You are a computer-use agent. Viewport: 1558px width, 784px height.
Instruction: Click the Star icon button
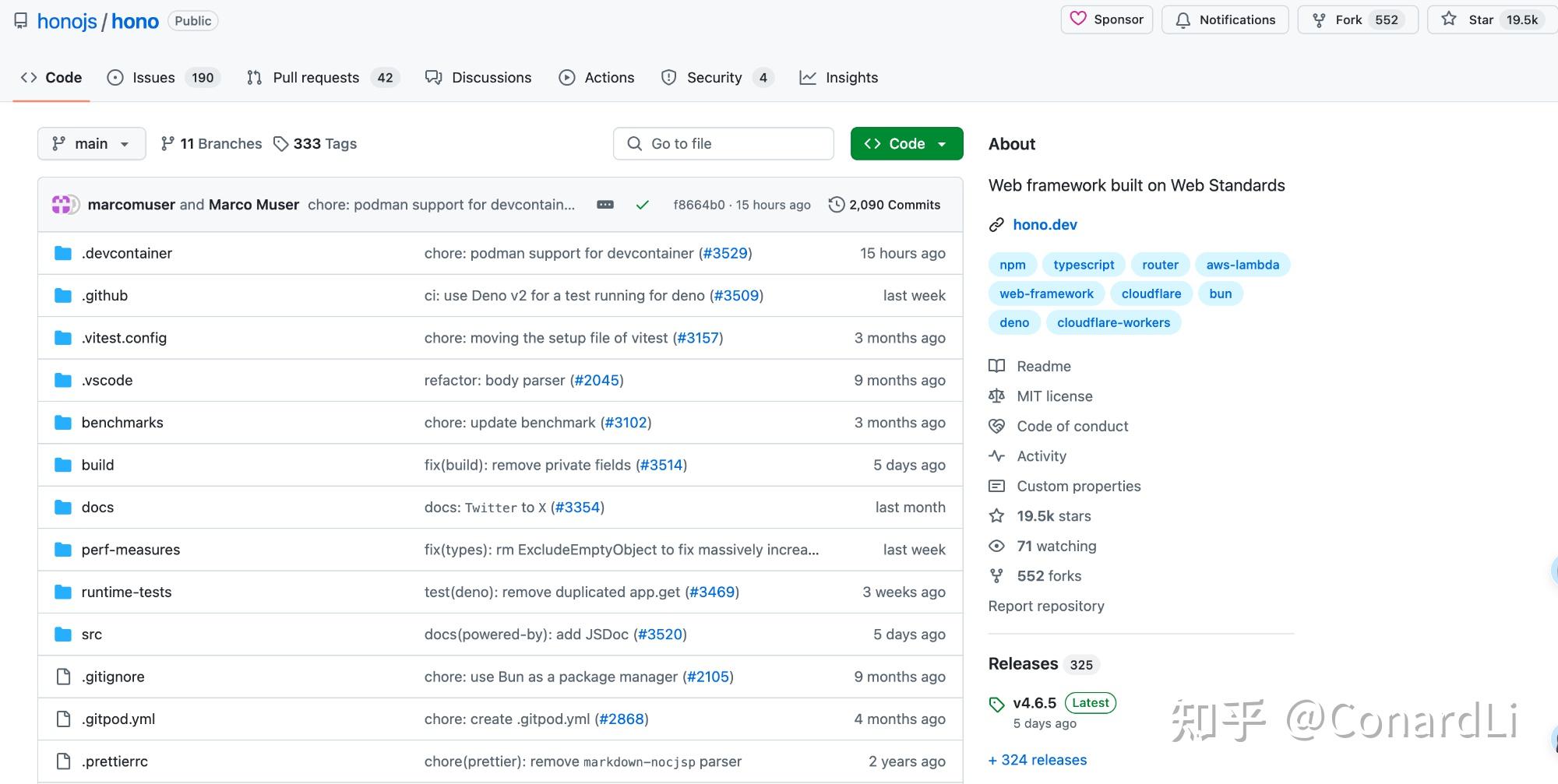[1449, 19]
